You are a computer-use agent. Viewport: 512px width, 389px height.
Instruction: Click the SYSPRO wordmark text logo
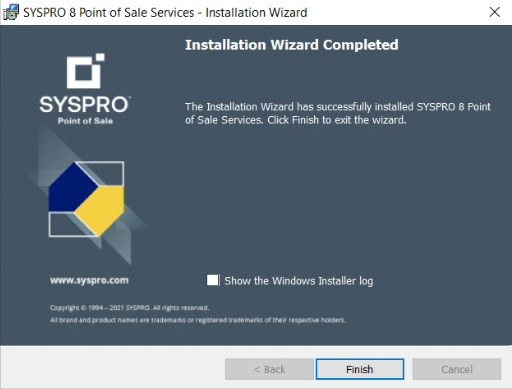(x=85, y=104)
